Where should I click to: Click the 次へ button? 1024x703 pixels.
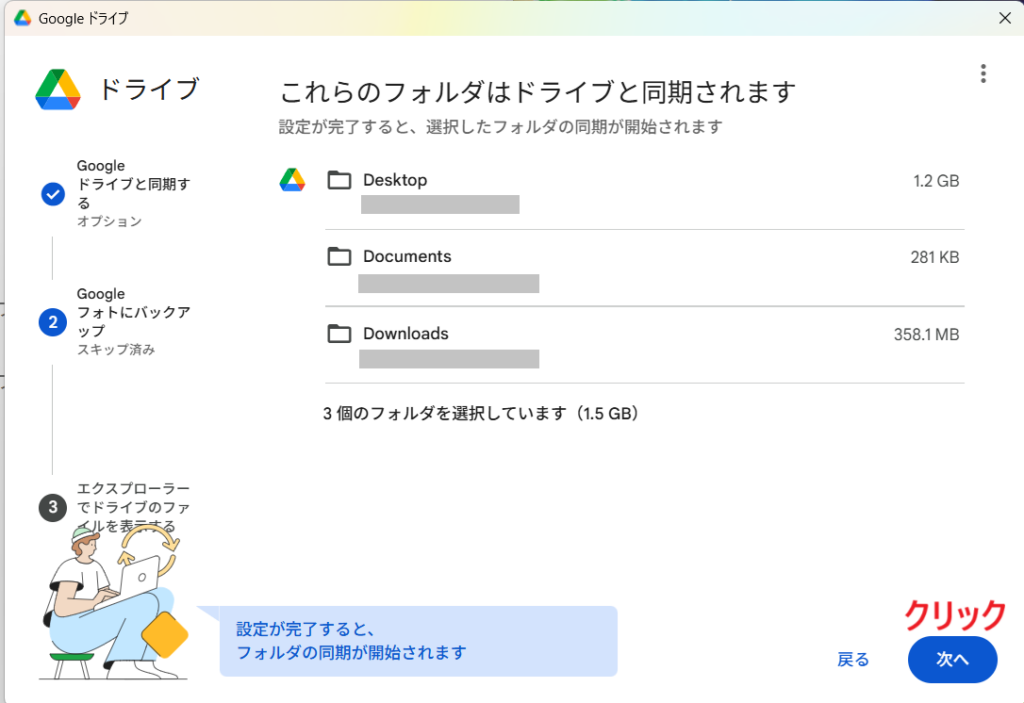tap(952, 660)
